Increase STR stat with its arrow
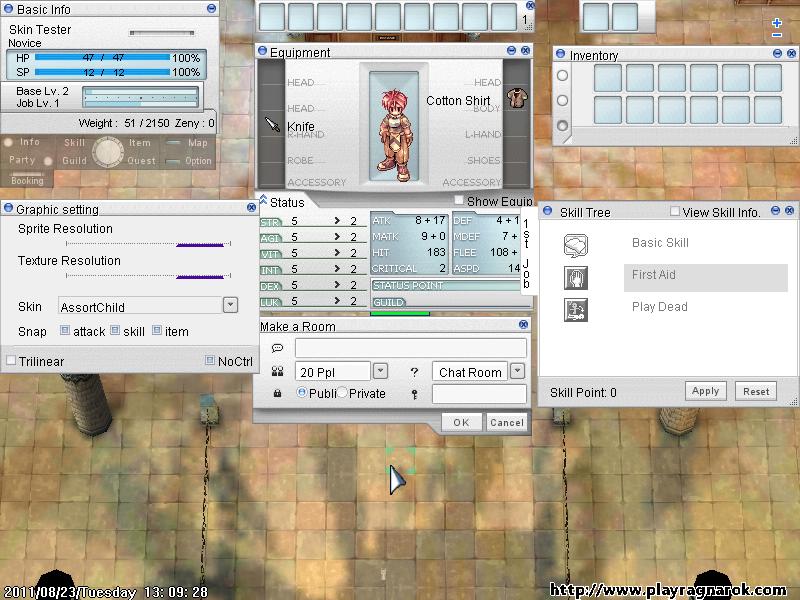This screenshot has height=600, width=800. (x=337, y=220)
